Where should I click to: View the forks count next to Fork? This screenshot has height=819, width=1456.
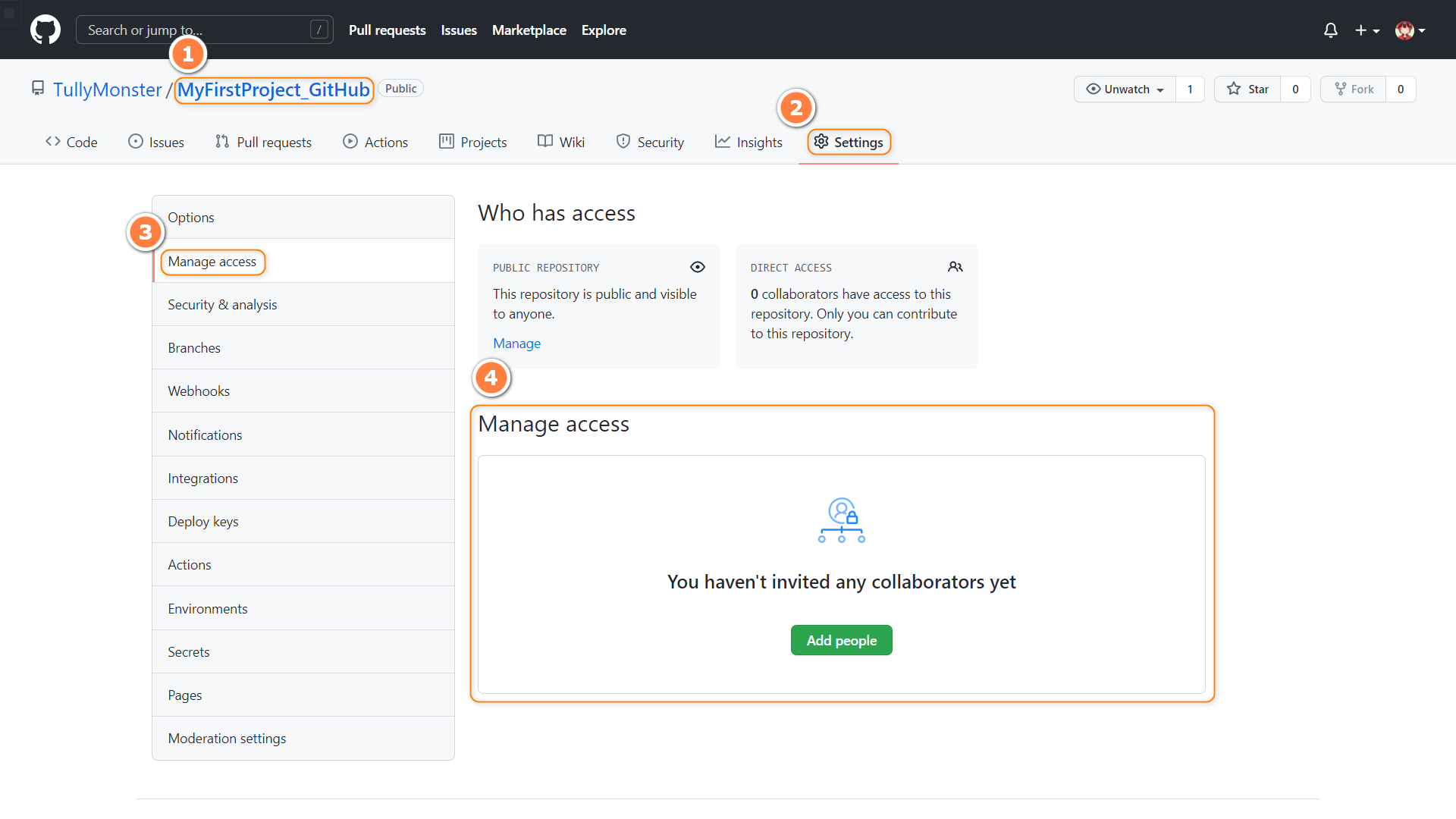coord(1401,89)
